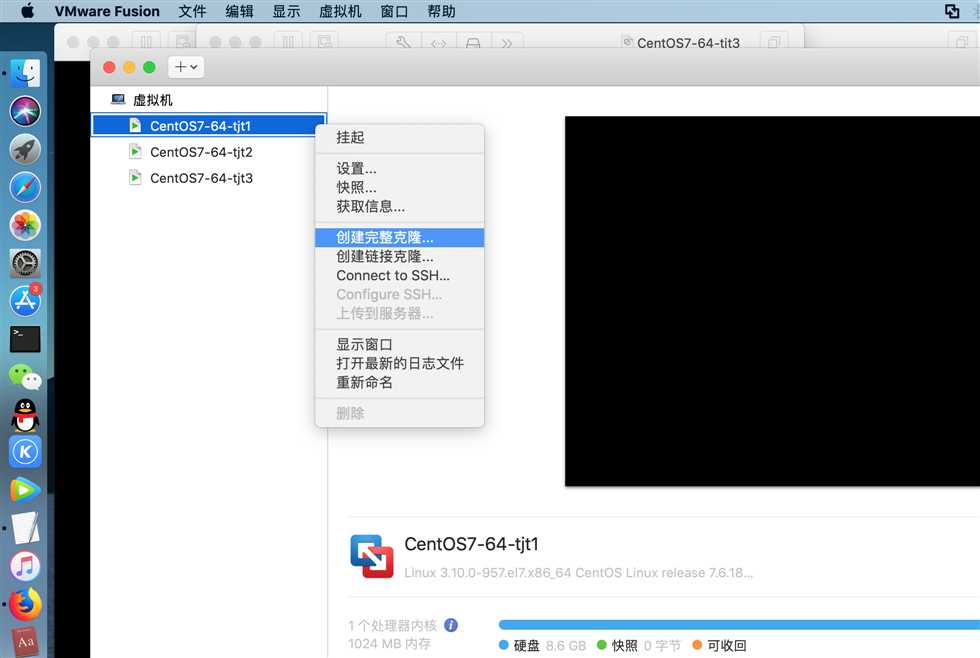
Task: Choose 获取信息... from context menu
Action: pyautogui.click(x=399, y=206)
